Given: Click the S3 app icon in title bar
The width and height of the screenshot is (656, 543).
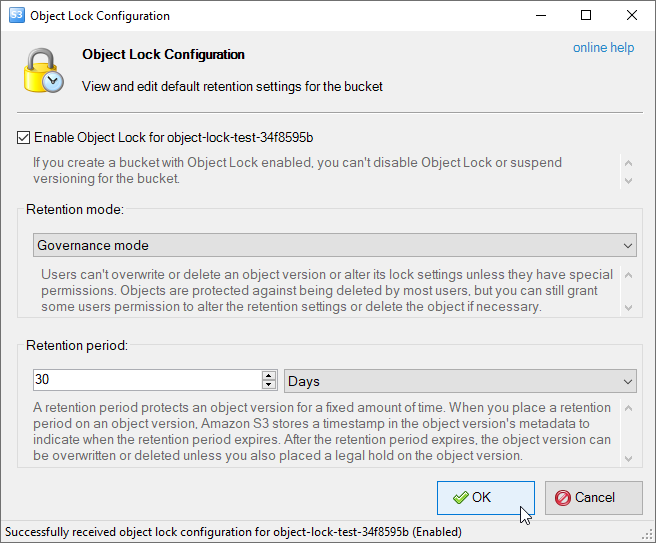Looking at the screenshot, I should [17, 15].
